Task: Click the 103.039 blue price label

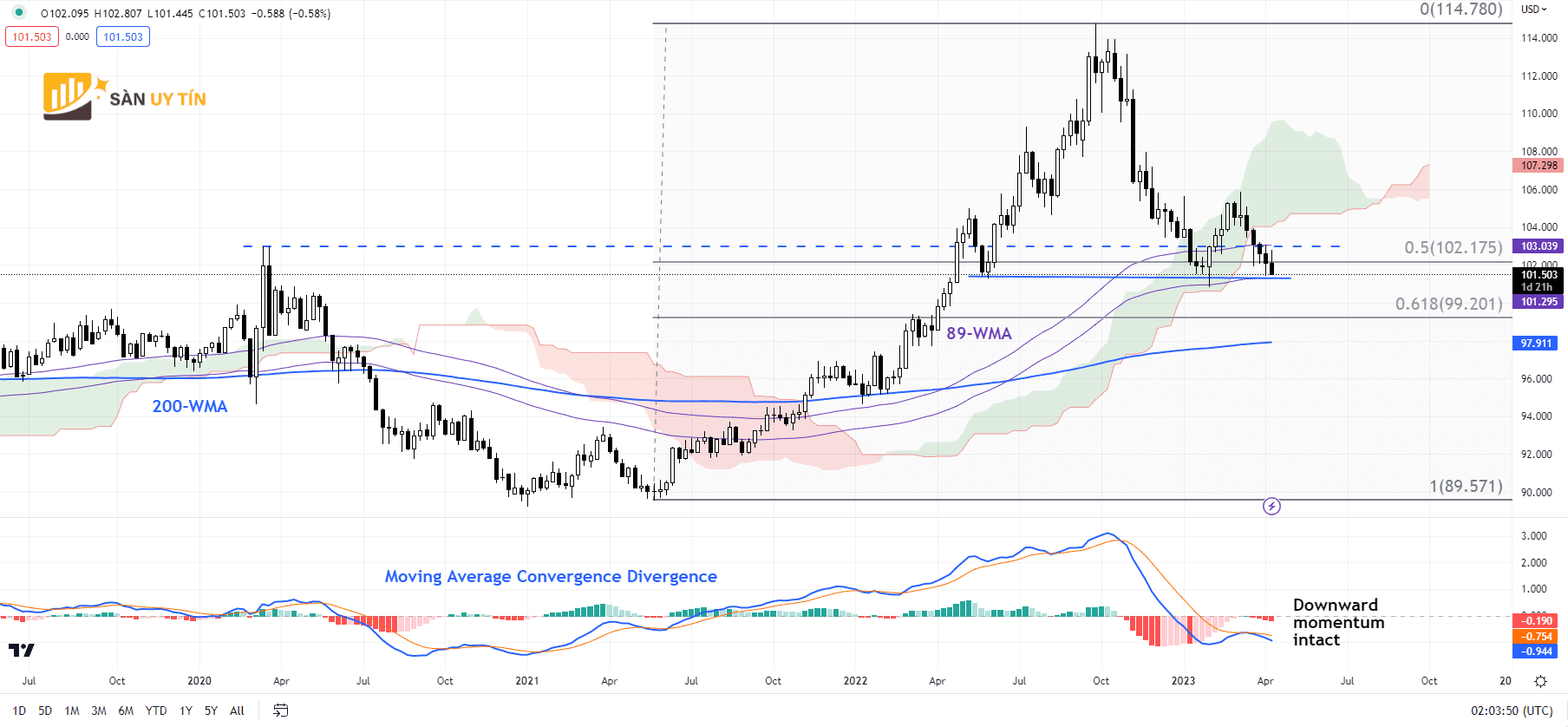Action: click(x=1539, y=246)
